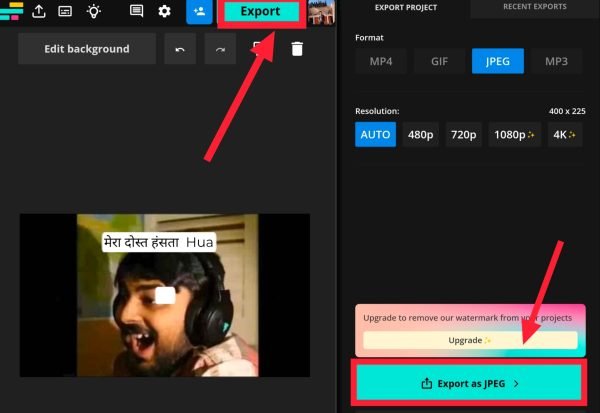The width and height of the screenshot is (600, 413).
Task: Click the redo arrow button
Action: 220,49
